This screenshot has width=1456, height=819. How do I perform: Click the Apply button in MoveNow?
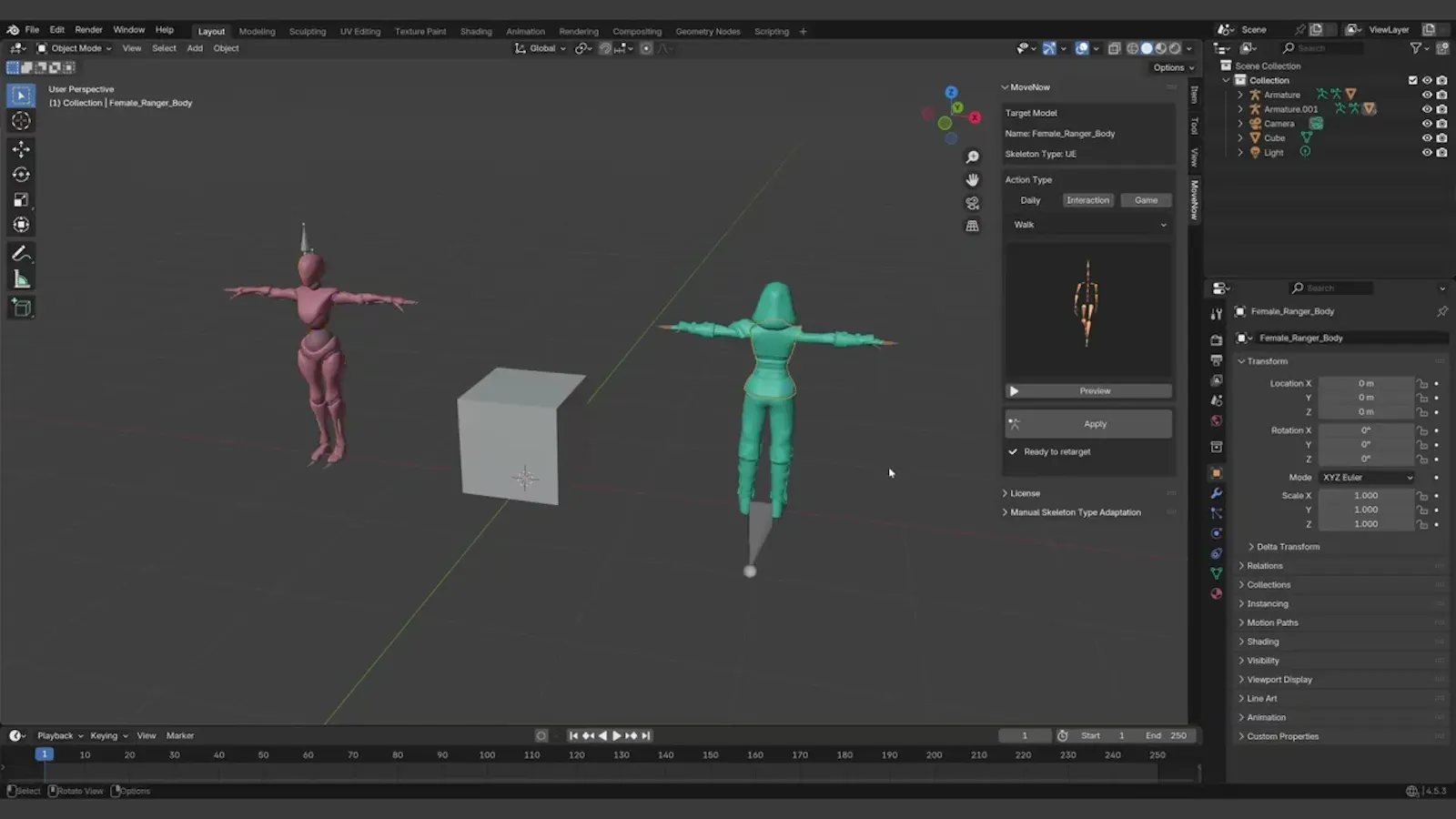(x=1088, y=424)
